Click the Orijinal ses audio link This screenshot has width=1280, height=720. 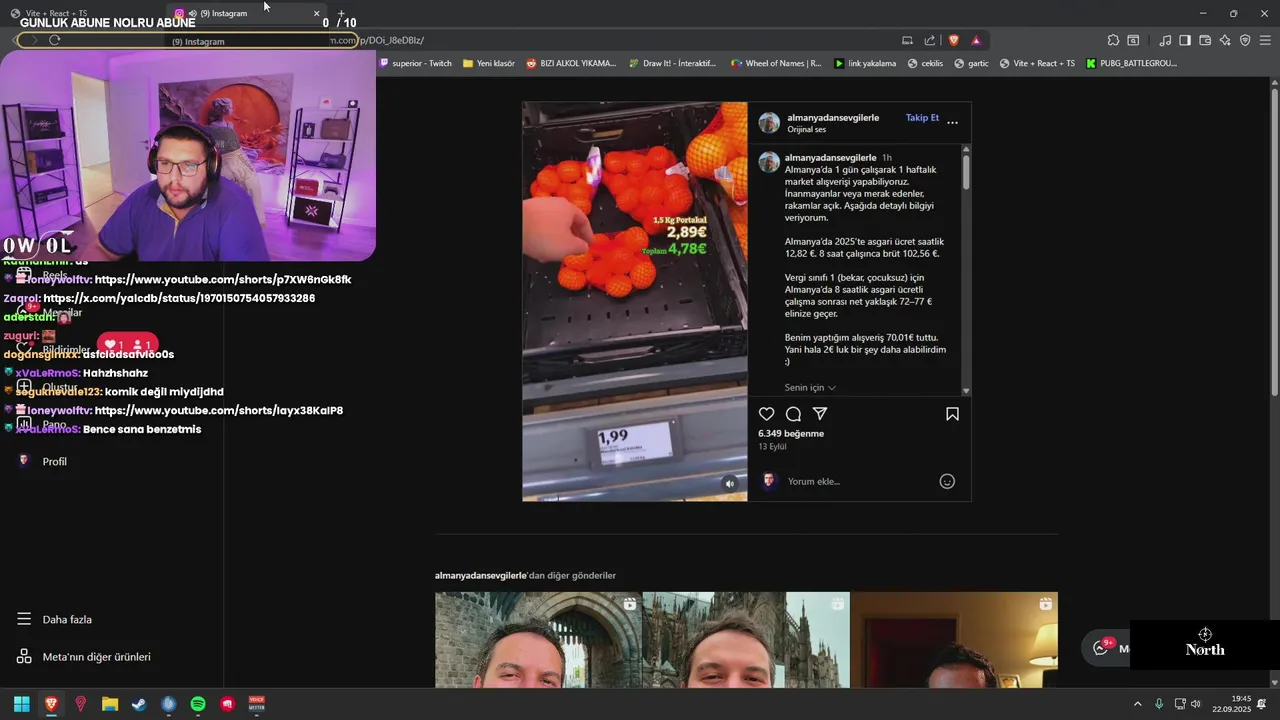(x=806, y=130)
